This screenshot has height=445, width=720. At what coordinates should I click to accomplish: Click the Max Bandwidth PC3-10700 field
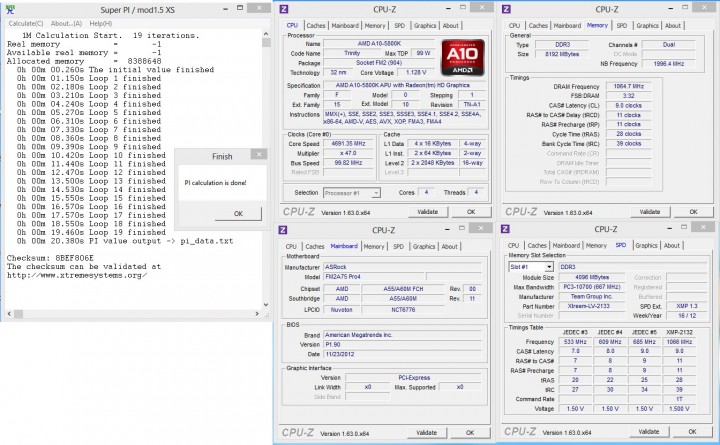591,287
